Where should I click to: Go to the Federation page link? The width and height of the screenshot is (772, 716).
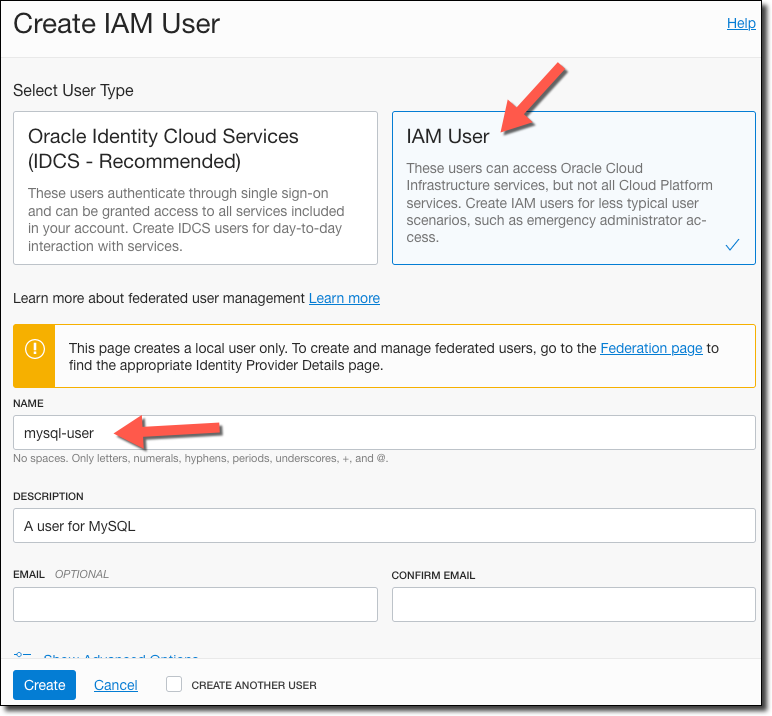tap(651, 348)
